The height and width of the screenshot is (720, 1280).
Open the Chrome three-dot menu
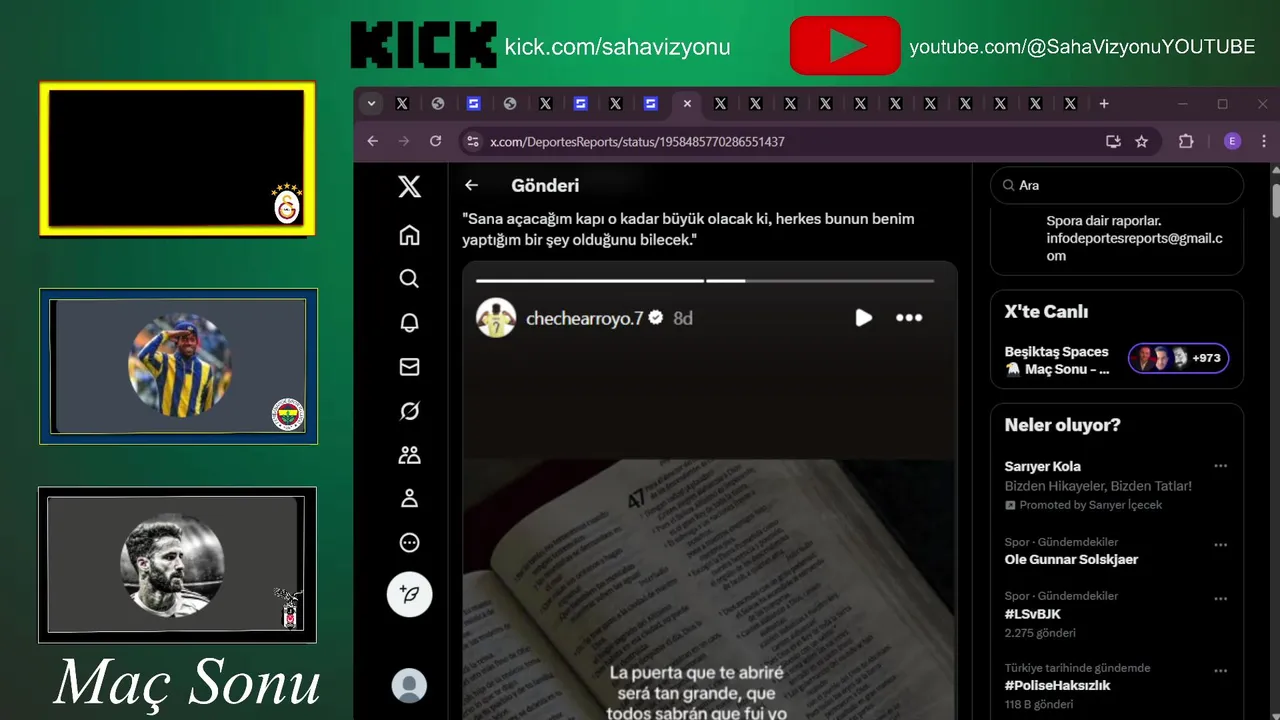(x=1264, y=142)
